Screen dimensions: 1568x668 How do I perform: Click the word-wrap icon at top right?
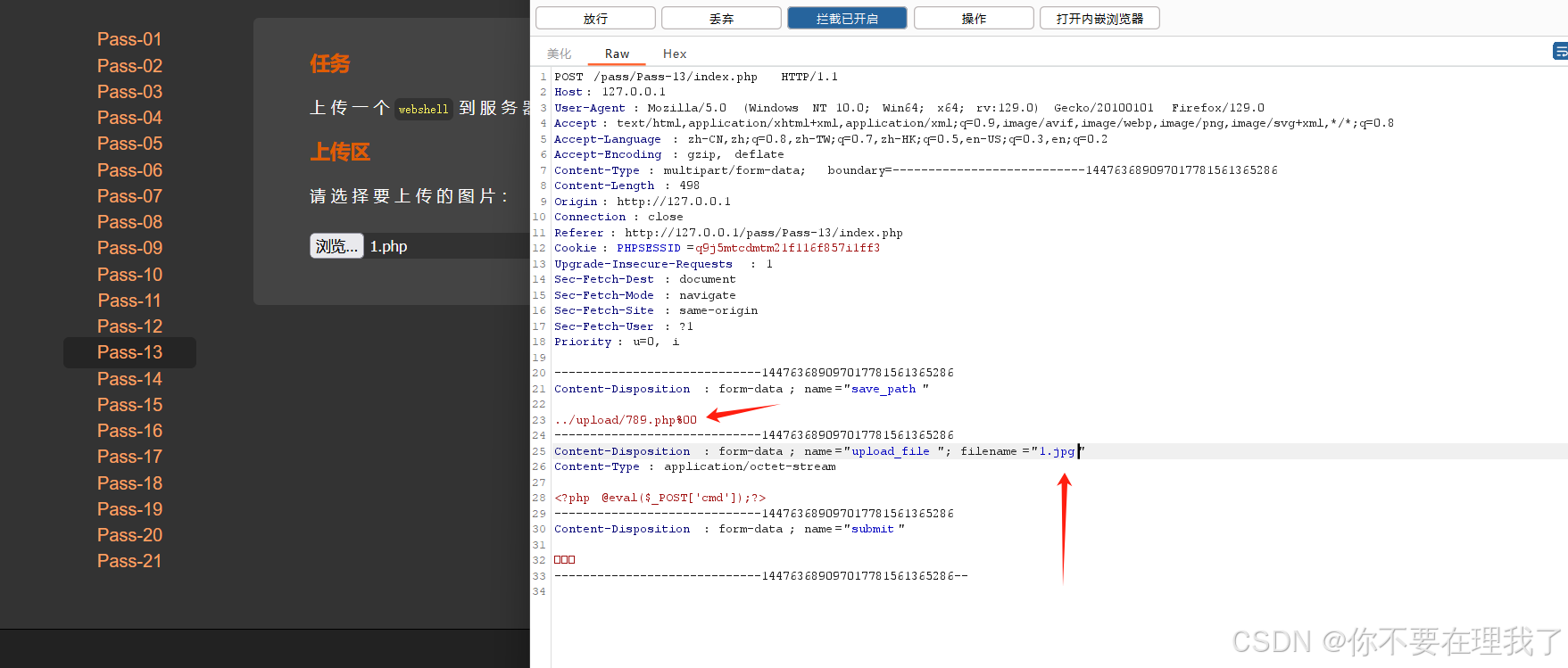click(x=1560, y=52)
